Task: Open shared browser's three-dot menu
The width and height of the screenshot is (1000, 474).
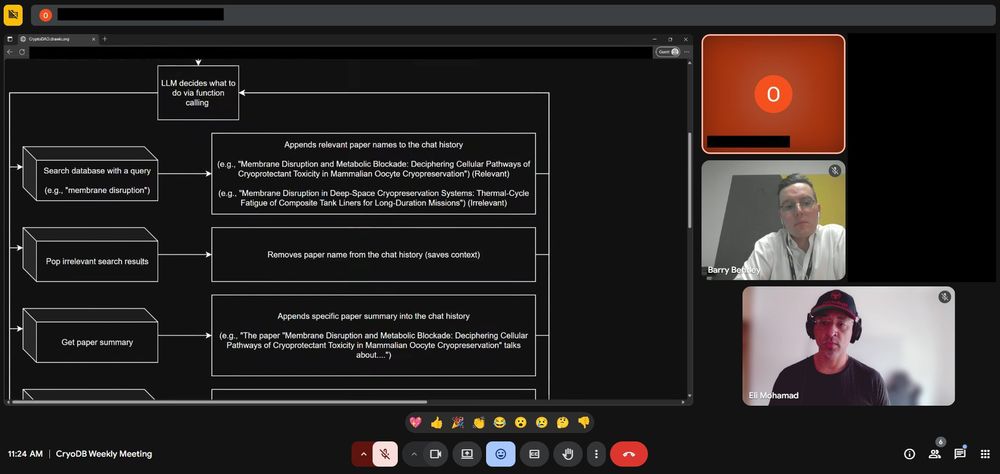Action: pos(686,52)
